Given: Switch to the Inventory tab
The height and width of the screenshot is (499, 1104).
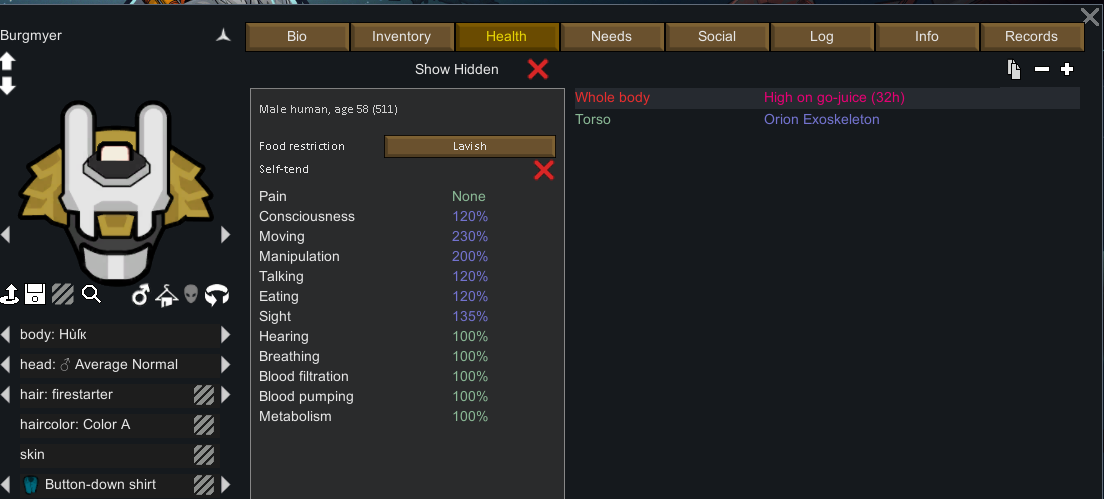Looking at the screenshot, I should pos(401,37).
